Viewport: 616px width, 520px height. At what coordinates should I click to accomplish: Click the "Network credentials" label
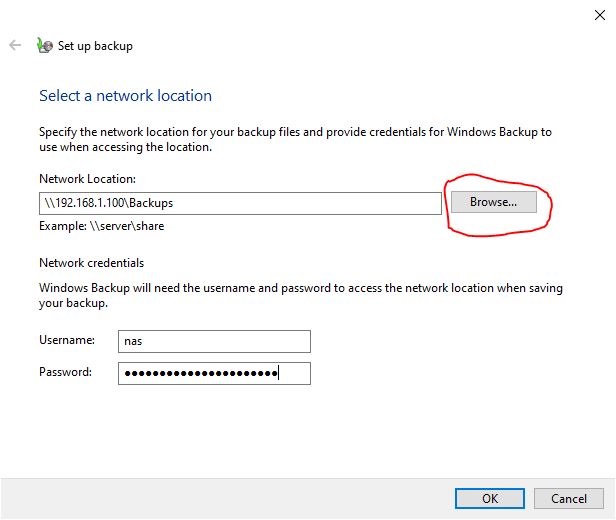[92, 263]
